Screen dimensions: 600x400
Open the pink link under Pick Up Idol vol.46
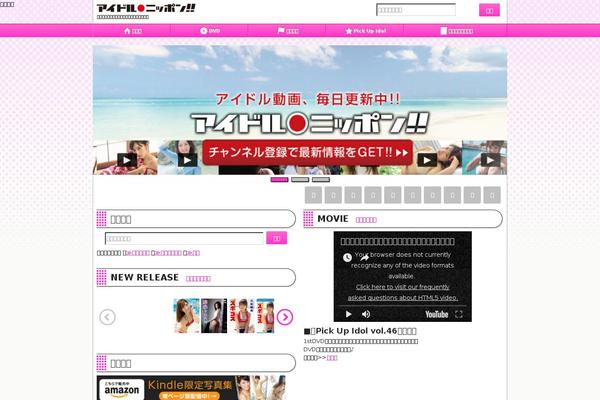[x=332, y=358]
